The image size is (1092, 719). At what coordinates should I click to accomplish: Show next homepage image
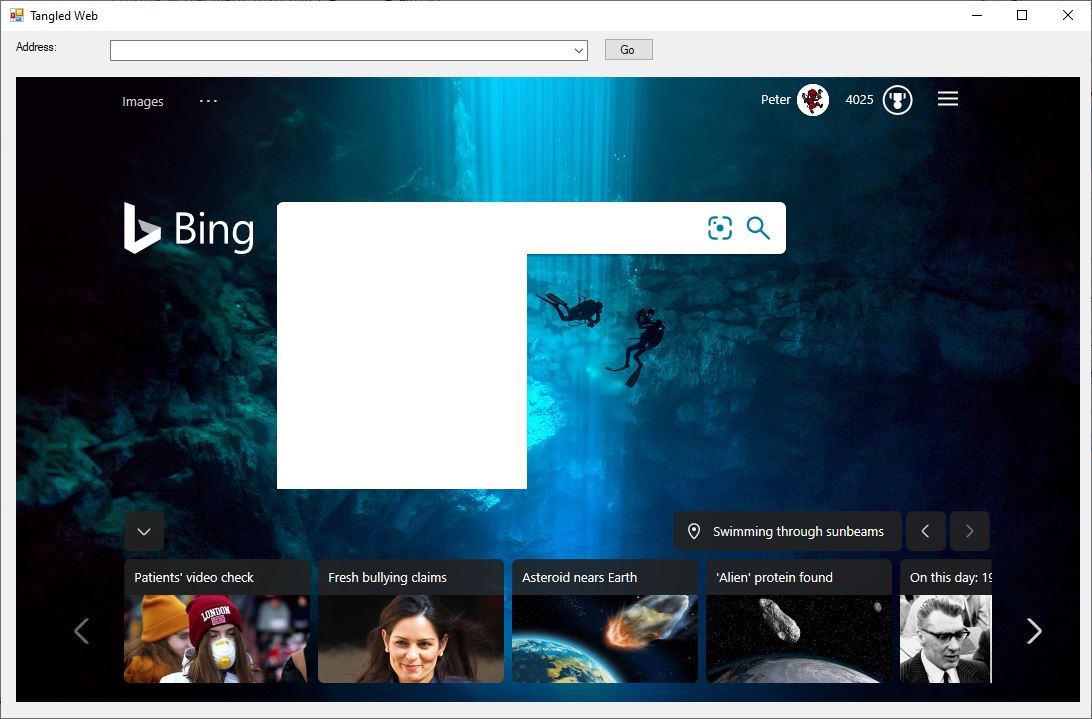tap(969, 532)
